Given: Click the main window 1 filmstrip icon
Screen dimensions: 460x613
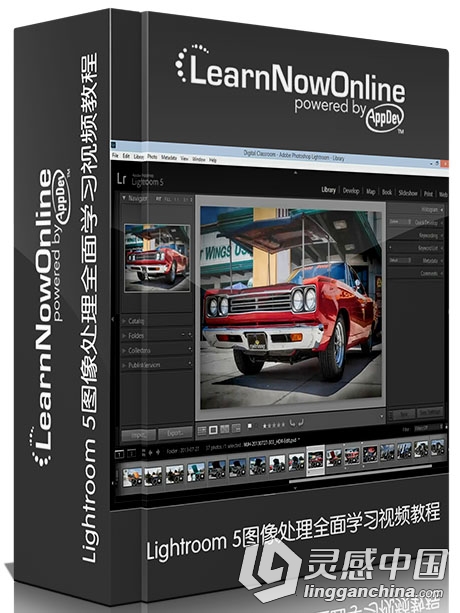Looking at the screenshot, I should [120, 454].
